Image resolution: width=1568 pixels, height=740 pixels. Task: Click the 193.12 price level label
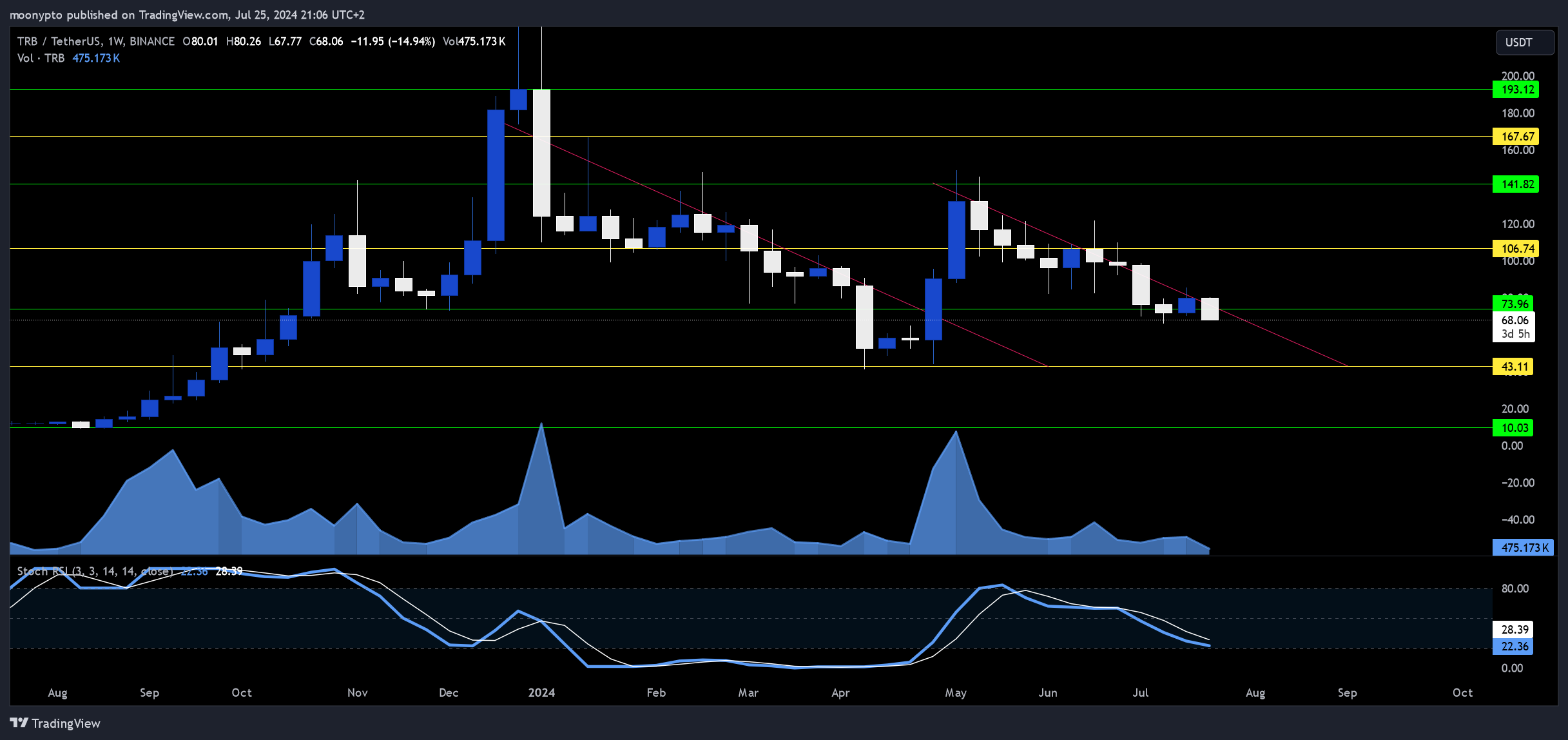1515,90
